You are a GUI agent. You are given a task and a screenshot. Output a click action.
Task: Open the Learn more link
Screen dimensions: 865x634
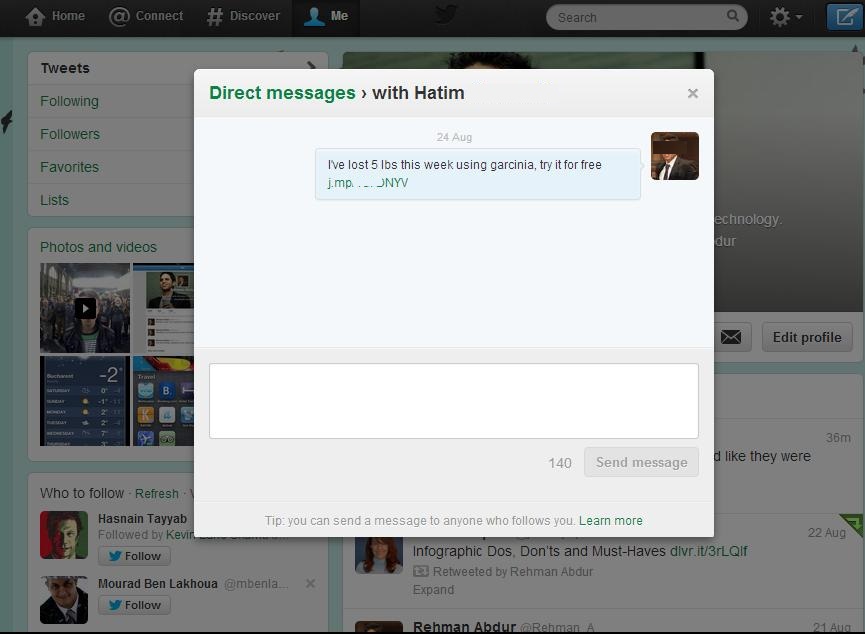tap(611, 520)
